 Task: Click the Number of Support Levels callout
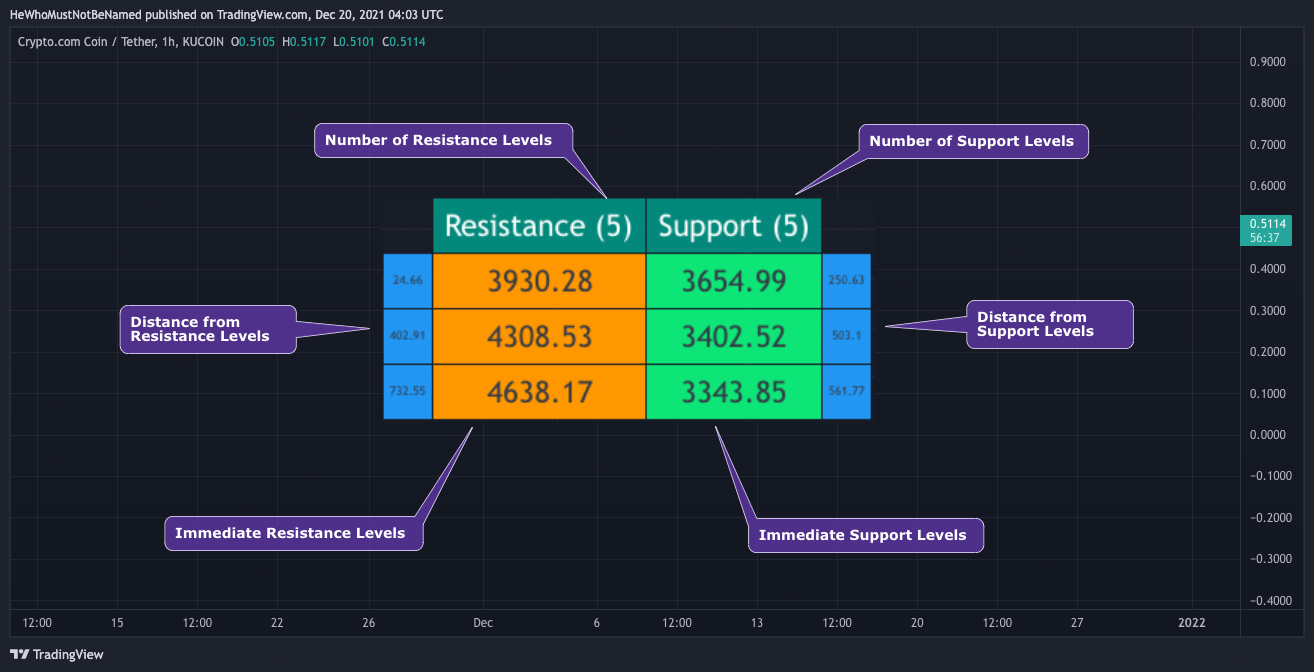(x=972, y=141)
